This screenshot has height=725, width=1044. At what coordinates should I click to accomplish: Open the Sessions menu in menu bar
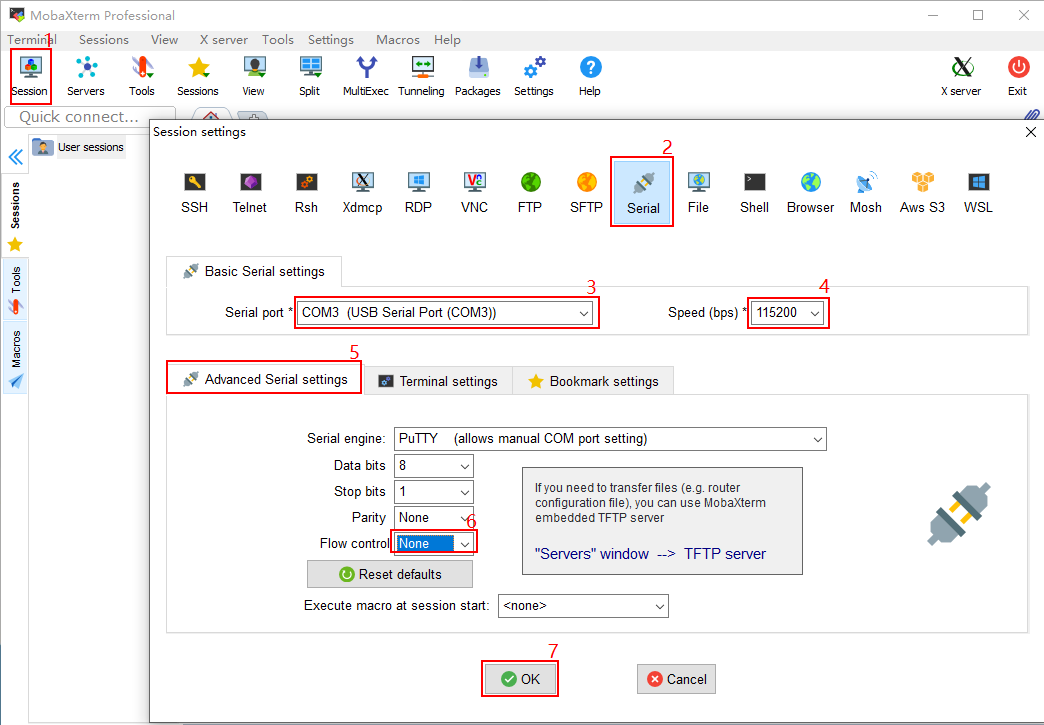[x=104, y=40]
